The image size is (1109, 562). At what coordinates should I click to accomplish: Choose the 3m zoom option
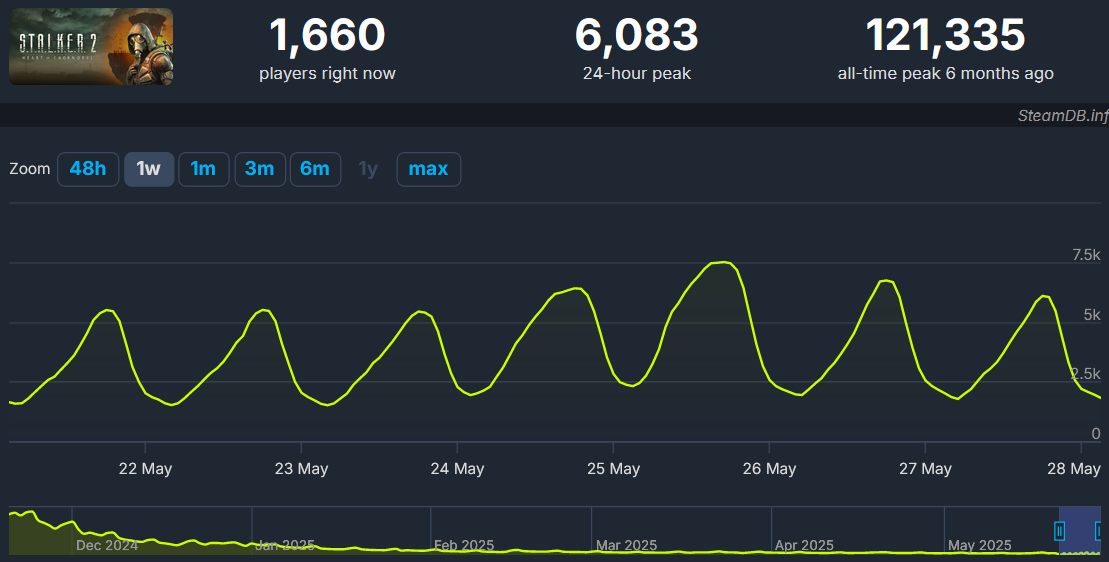click(x=260, y=169)
